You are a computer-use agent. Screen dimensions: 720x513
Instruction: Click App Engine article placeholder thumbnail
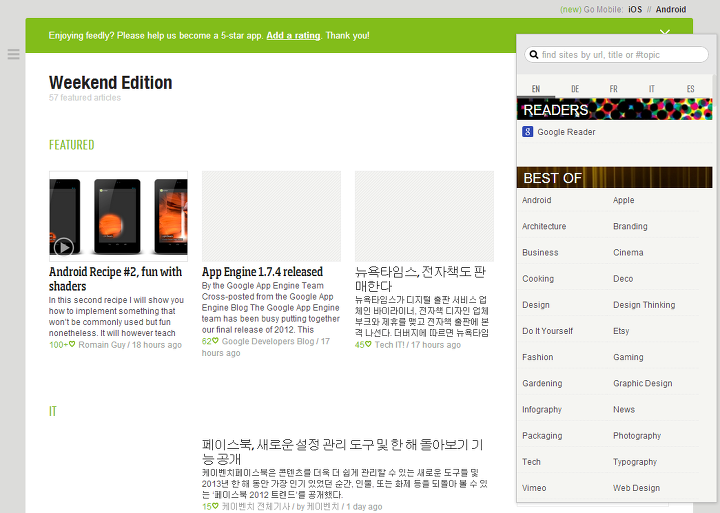[x=271, y=216]
